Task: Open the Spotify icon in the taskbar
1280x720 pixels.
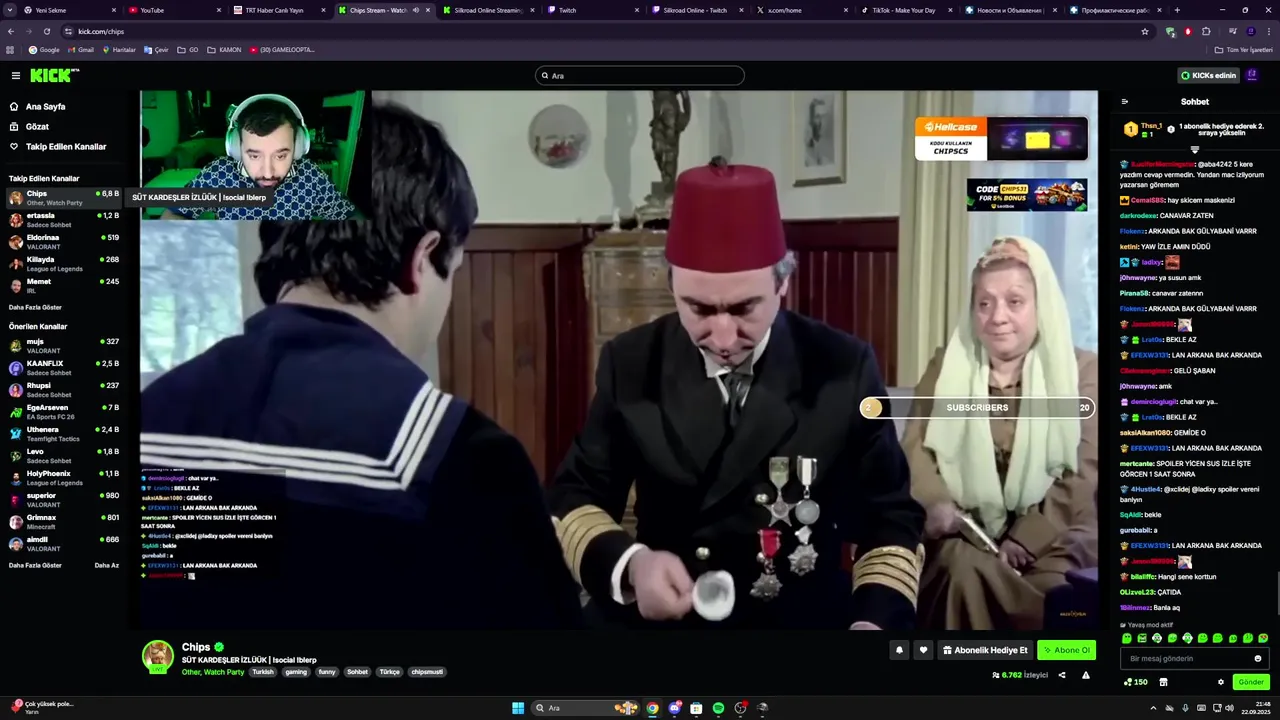Action: (x=718, y=708)
